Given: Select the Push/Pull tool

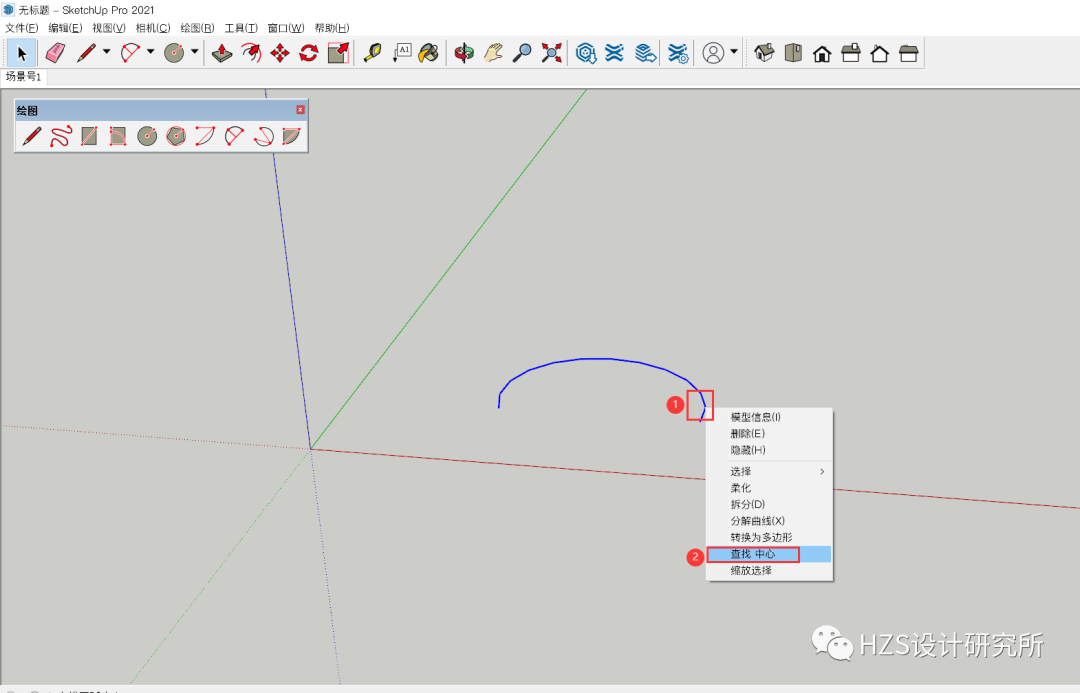Looking at the screenshot, I should point(221,53).
